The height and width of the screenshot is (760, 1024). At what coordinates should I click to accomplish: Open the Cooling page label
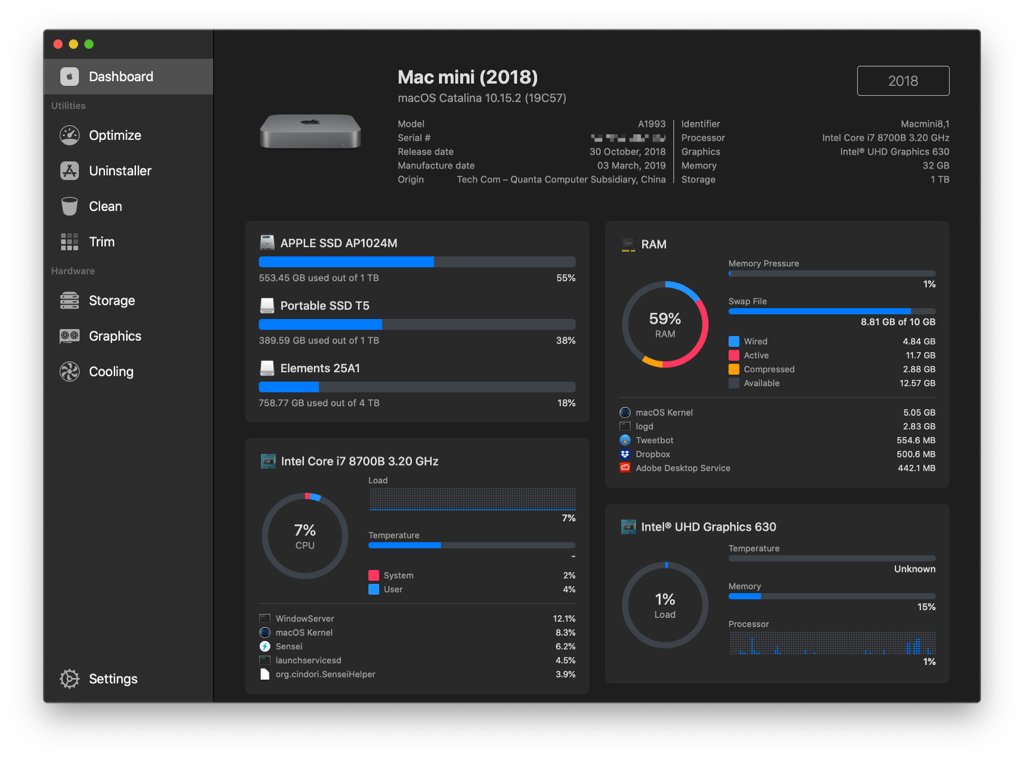click(111, 371)
